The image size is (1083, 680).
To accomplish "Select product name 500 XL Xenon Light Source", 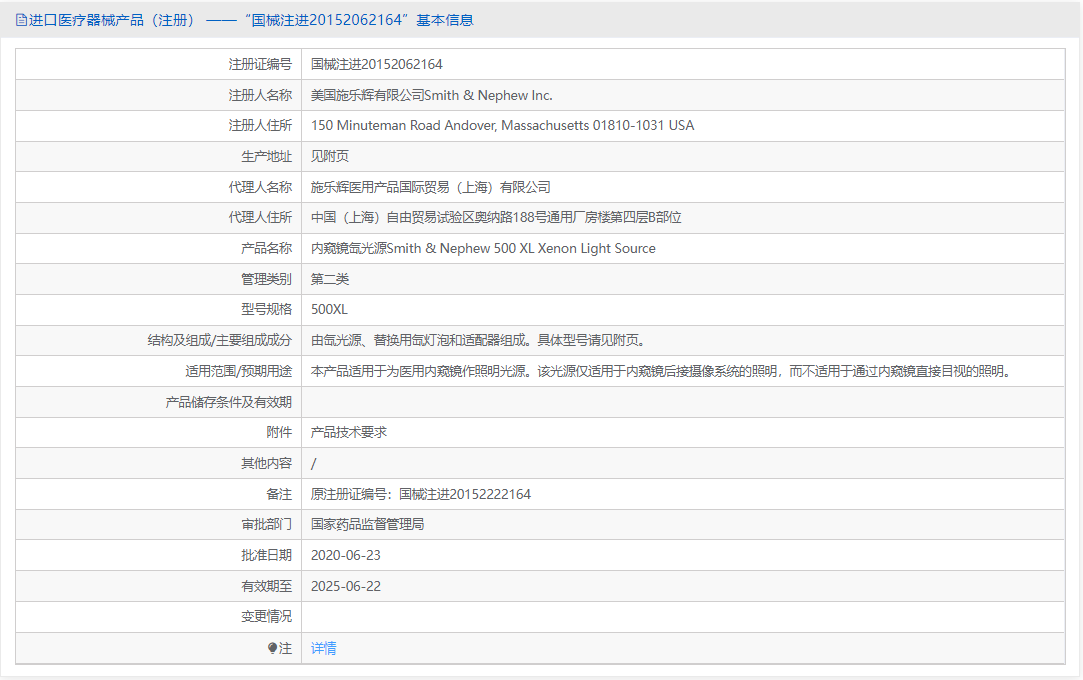I will [483, 249].
